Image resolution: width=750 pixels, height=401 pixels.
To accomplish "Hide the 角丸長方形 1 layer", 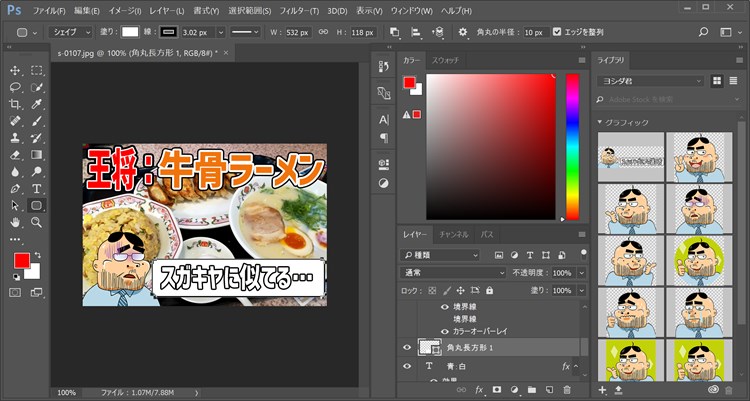I will click(x=407, y=347).
